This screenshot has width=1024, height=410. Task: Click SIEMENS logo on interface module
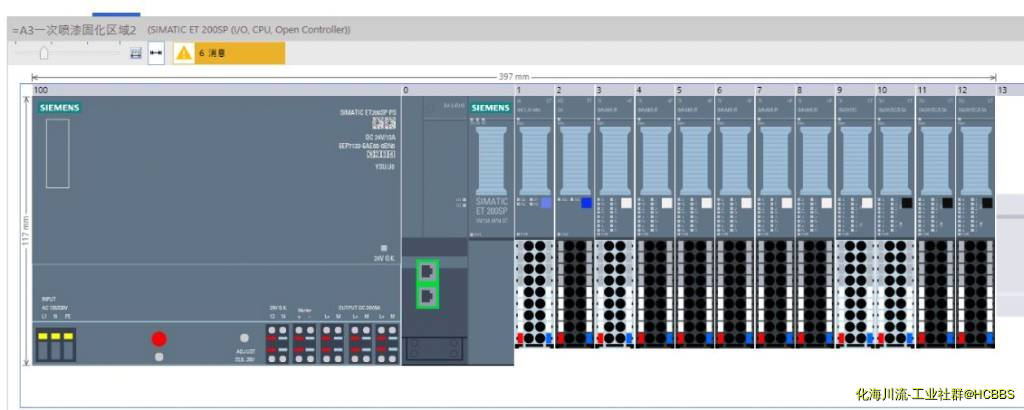click(490, 108)
